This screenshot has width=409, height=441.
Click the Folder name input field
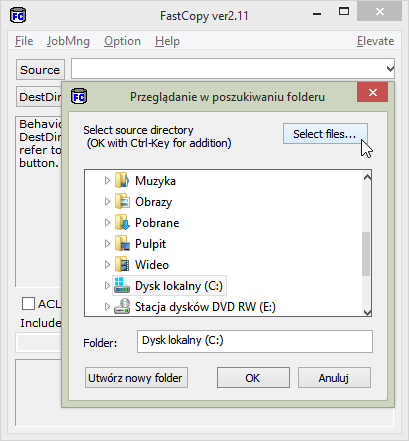255,341
